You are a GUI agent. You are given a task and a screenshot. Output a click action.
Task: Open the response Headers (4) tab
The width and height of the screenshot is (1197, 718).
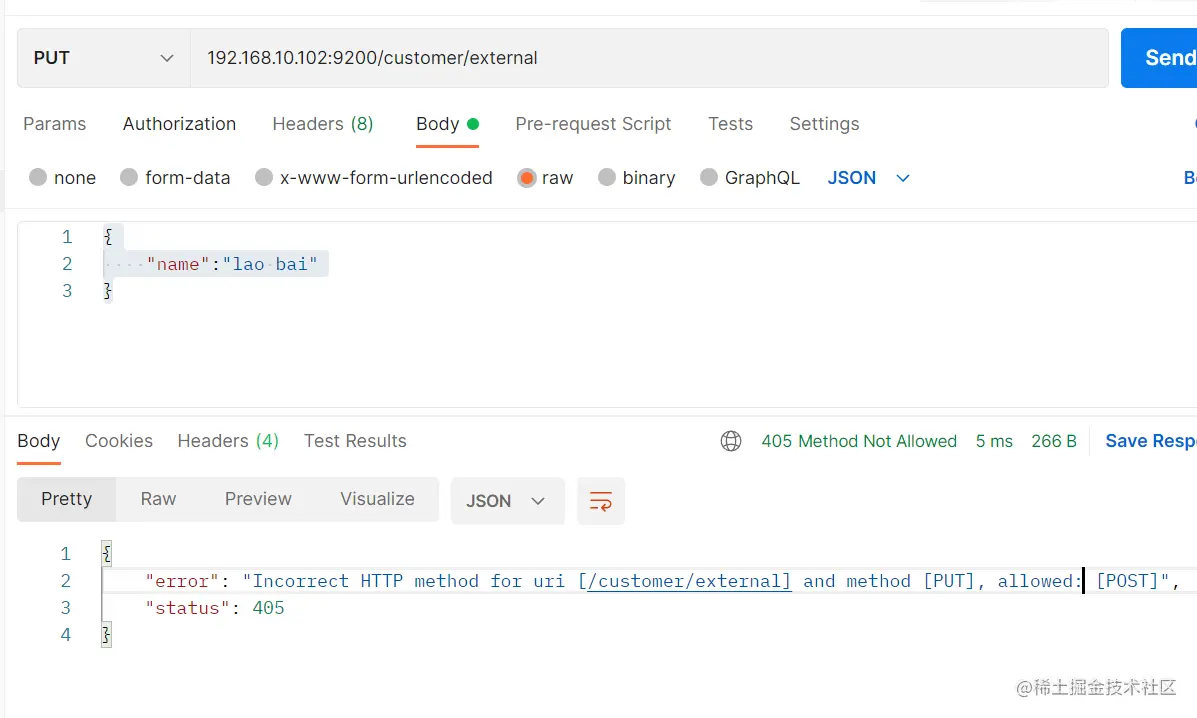click(228, 441)
